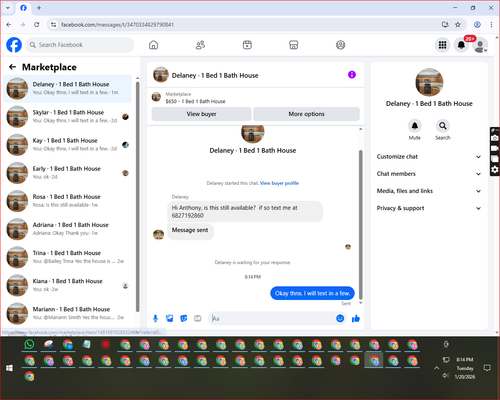Select Delaney conversation in the list
This screenshot has height=400, width=500.
pyautogui.click(x=68, y=88)
